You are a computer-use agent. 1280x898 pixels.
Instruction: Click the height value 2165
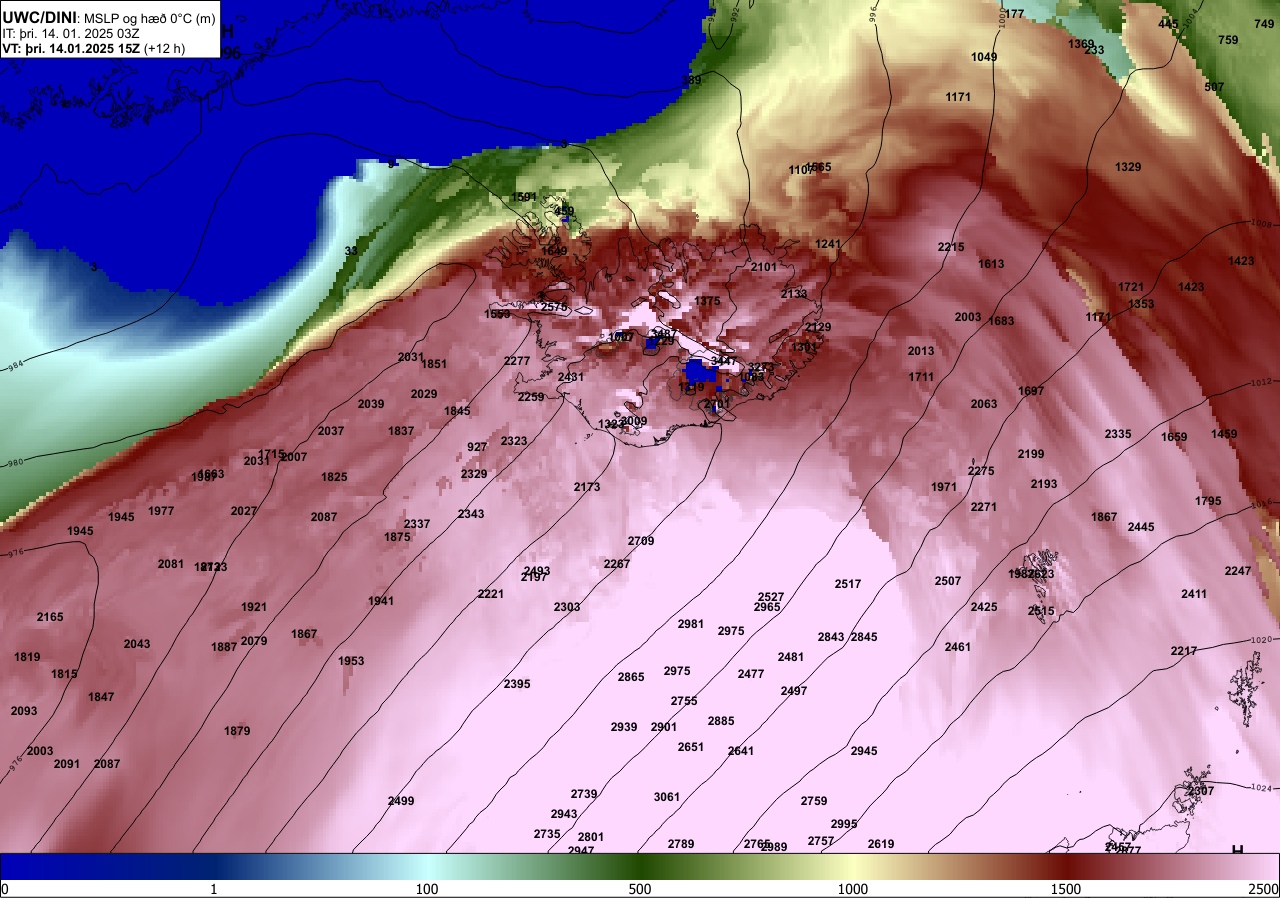click(50, 617)
